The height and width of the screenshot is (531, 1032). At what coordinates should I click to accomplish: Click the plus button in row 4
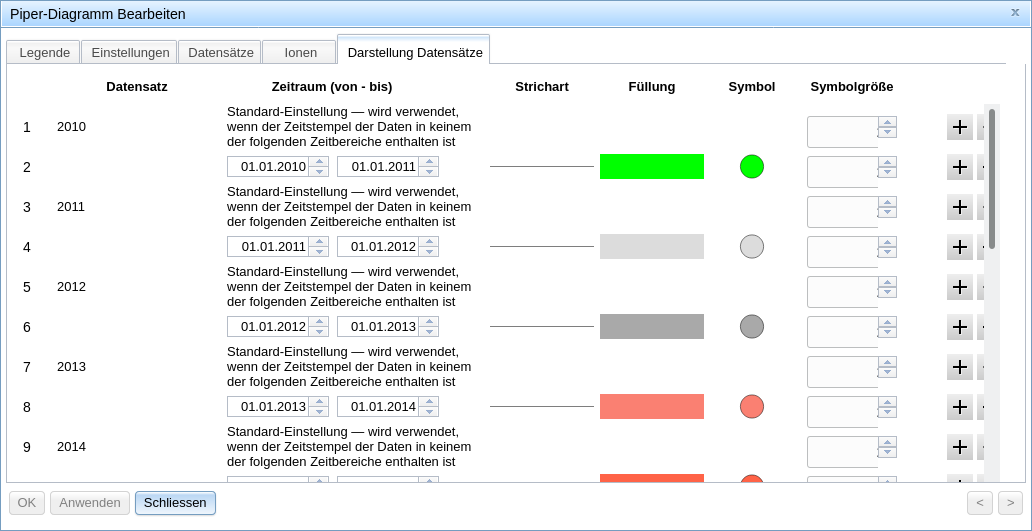point(959,247)
